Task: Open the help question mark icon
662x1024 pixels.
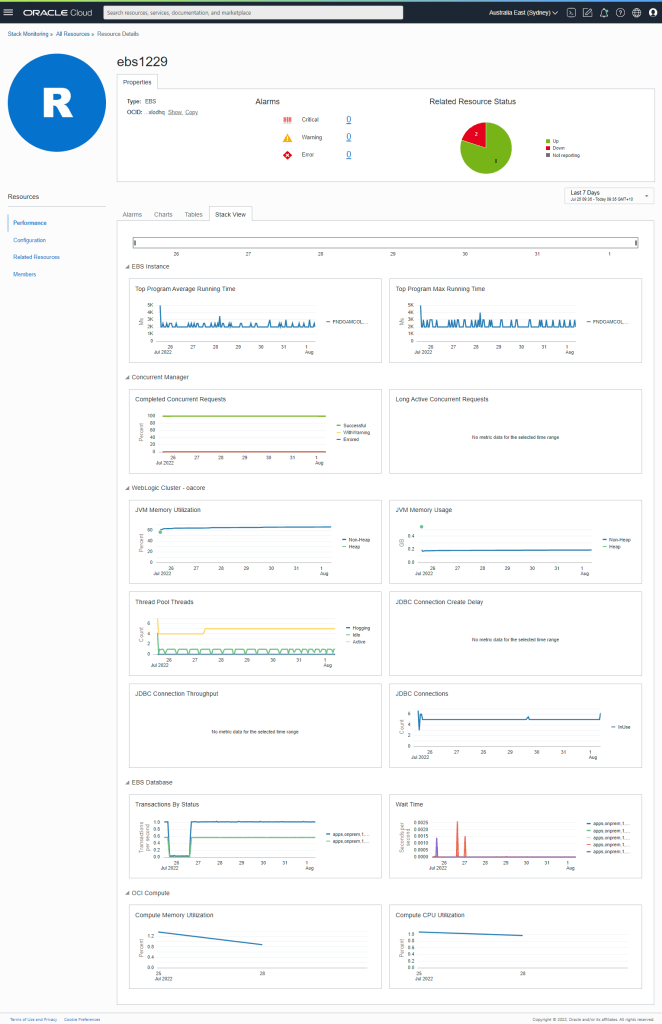Action: click(619, 13)
